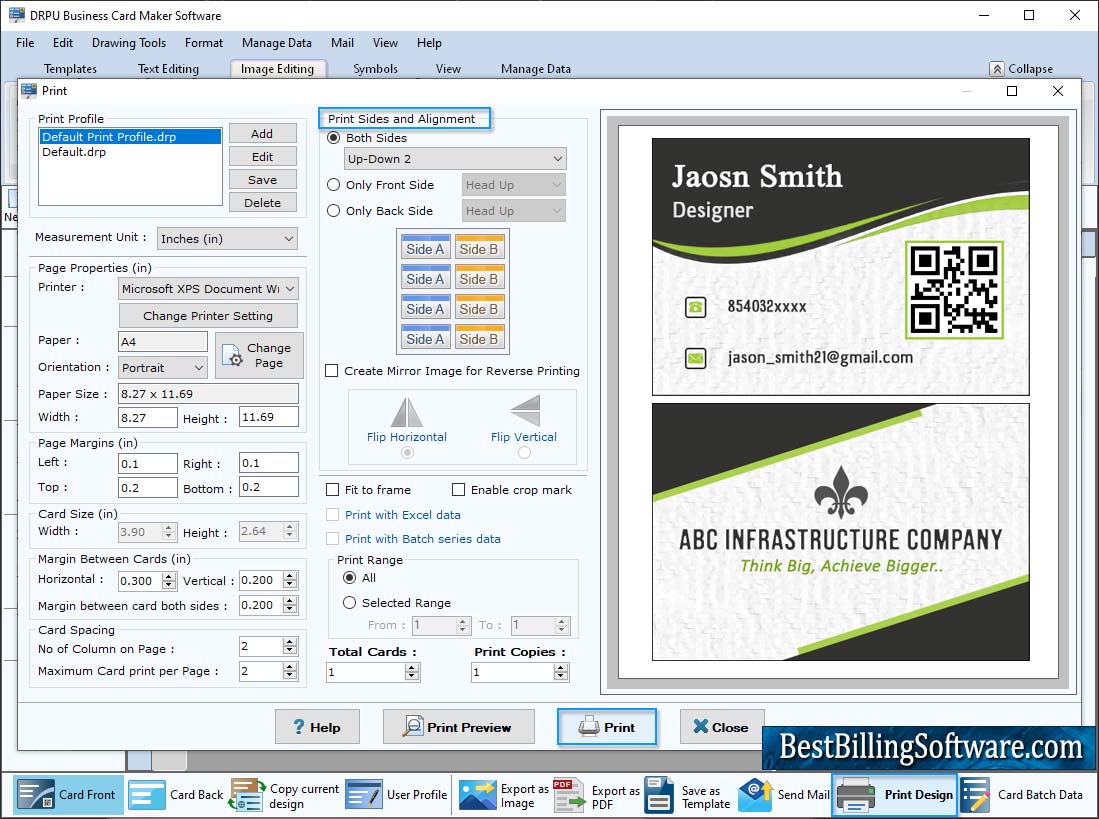Click Delete print profile button

[x=262, y=203]
